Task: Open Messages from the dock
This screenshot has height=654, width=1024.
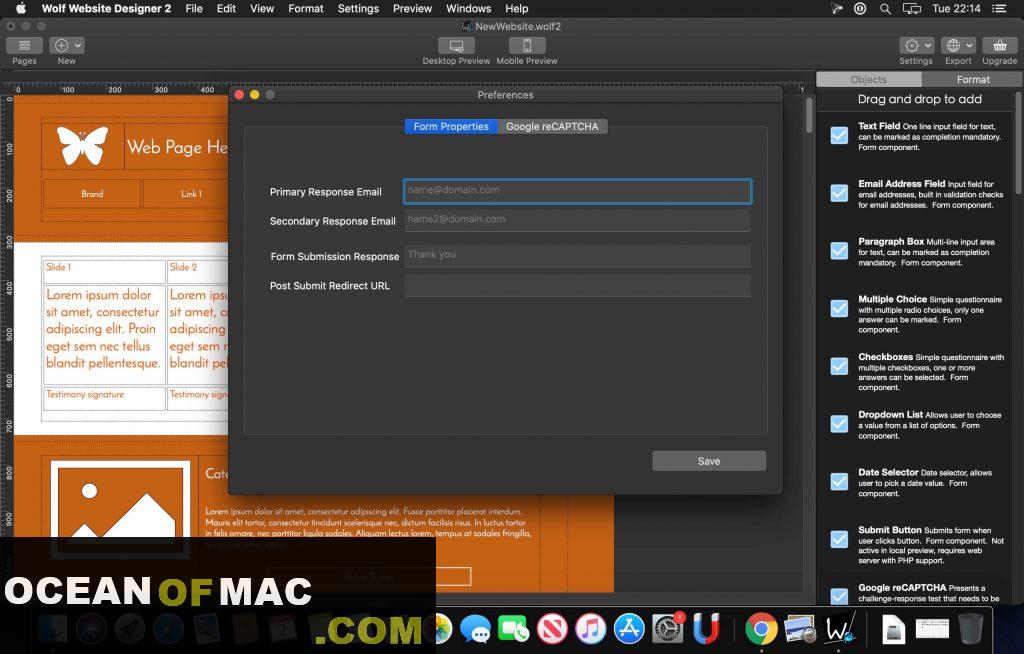Action: click(x=475, y=629)
